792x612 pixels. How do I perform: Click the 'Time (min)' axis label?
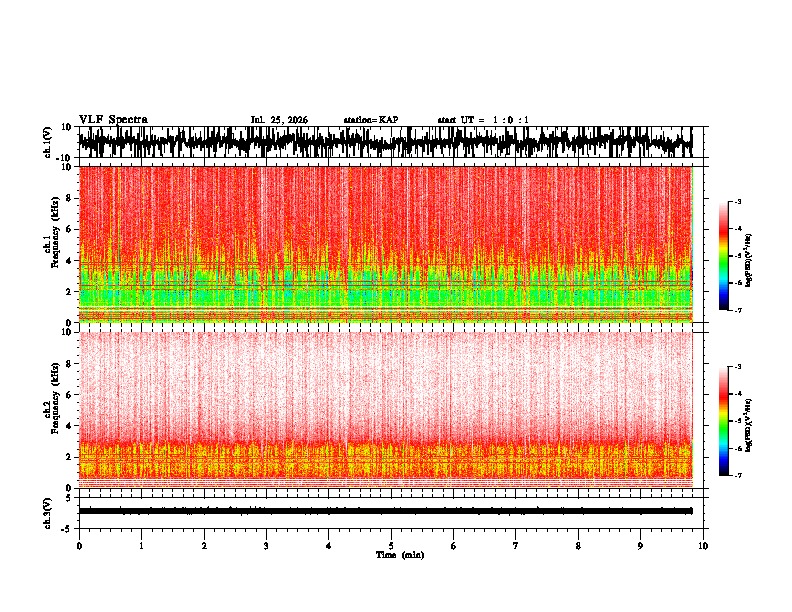(x=400, y=555)
